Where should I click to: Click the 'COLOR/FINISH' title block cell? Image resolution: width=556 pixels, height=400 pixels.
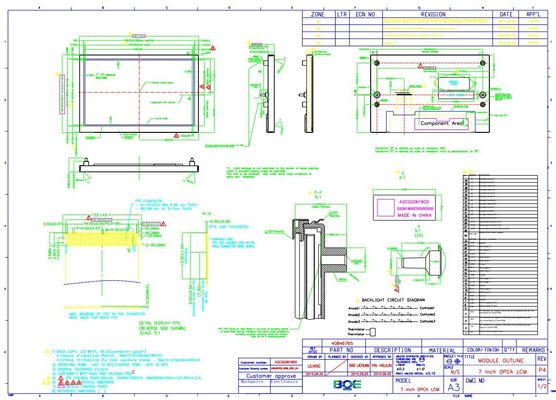(x=483, y=350)
